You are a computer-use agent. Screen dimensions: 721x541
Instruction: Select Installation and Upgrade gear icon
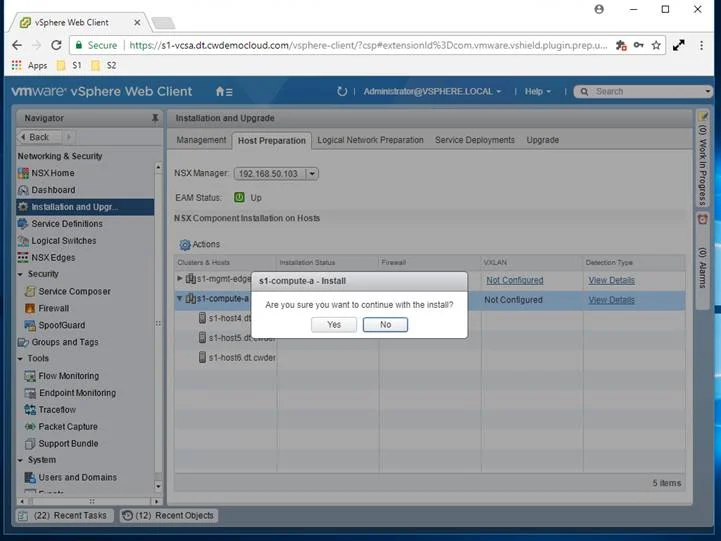(23, 207)
